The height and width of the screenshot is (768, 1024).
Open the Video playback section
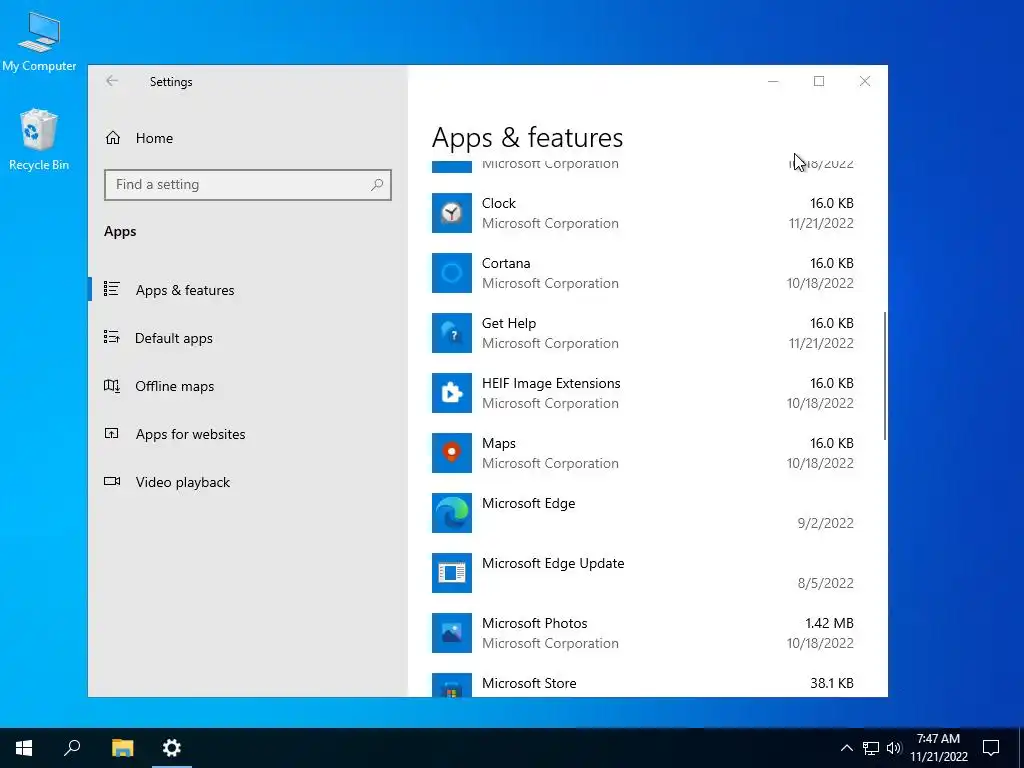248,482
